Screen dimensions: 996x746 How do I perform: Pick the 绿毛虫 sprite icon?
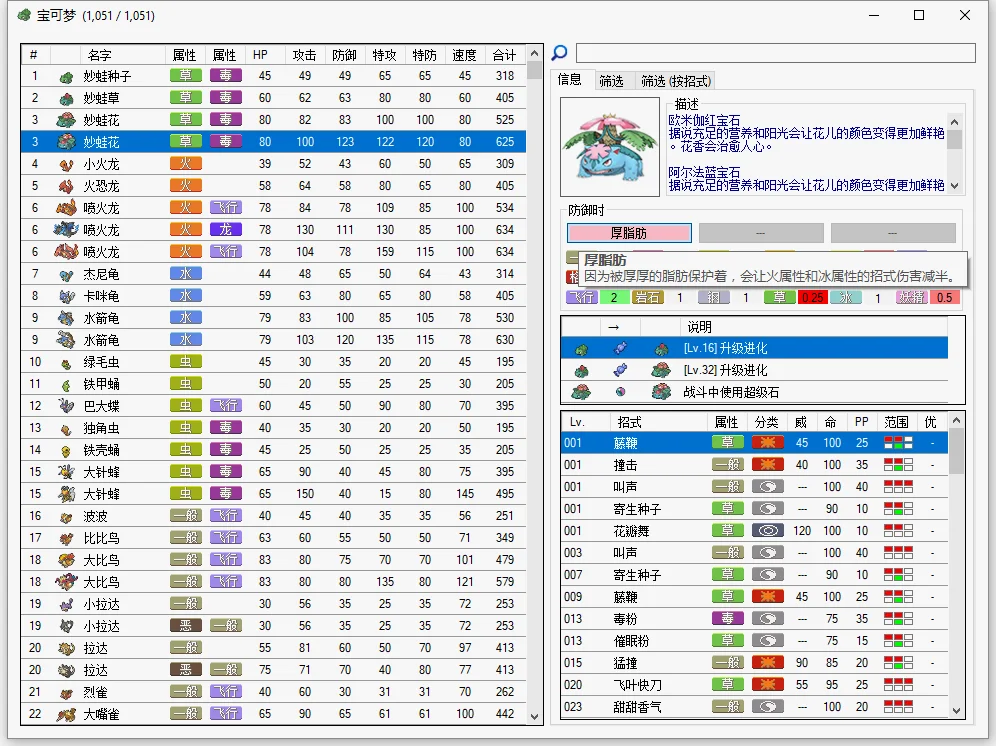[x=66, y=363]
